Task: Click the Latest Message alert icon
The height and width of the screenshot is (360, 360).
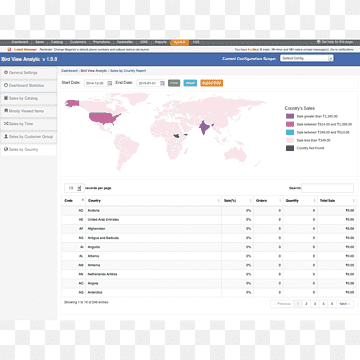Action: click(x=9, y=49)
